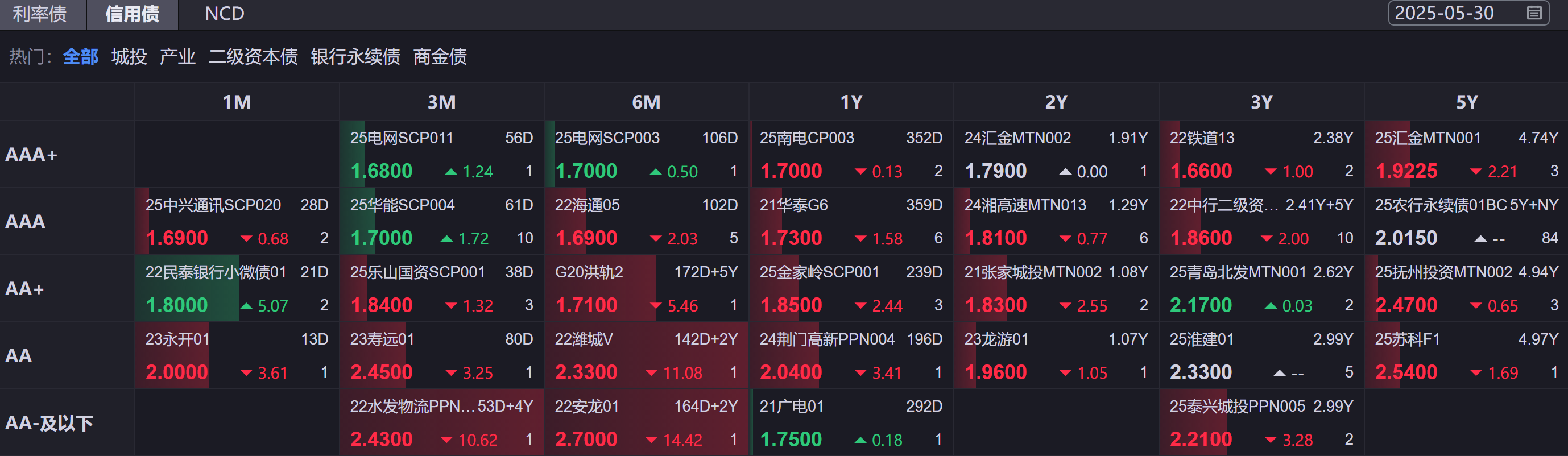Select the 全部 hot filter
This screenshot has height=456, width=1568.
pos(80,57)
